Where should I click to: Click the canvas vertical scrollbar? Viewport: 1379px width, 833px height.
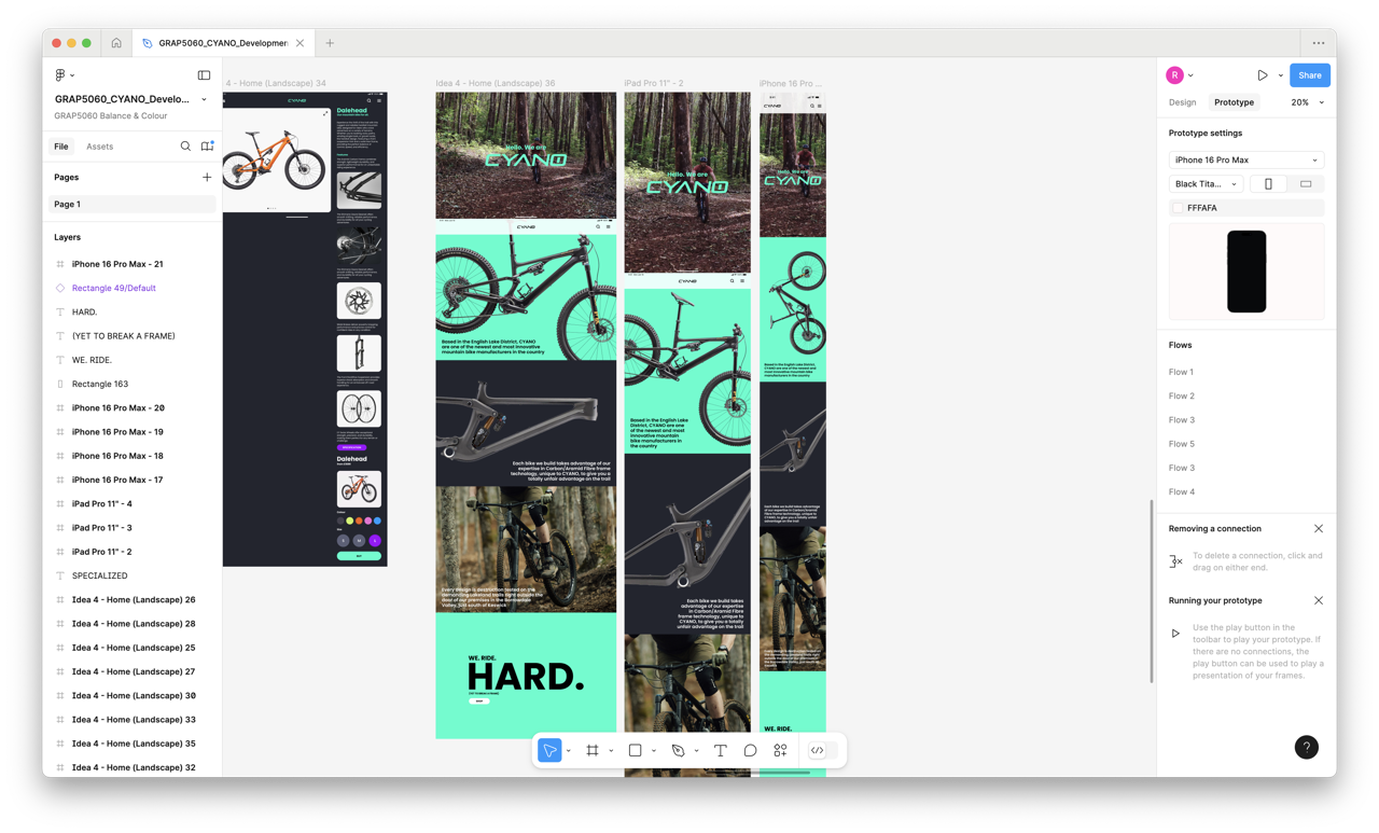[1152, 591]
